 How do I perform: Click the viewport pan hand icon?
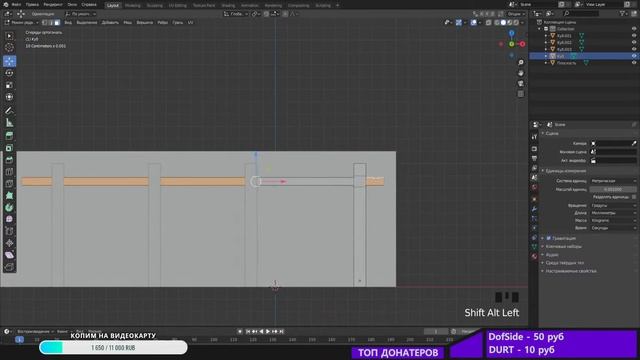[x=521, y=73]
